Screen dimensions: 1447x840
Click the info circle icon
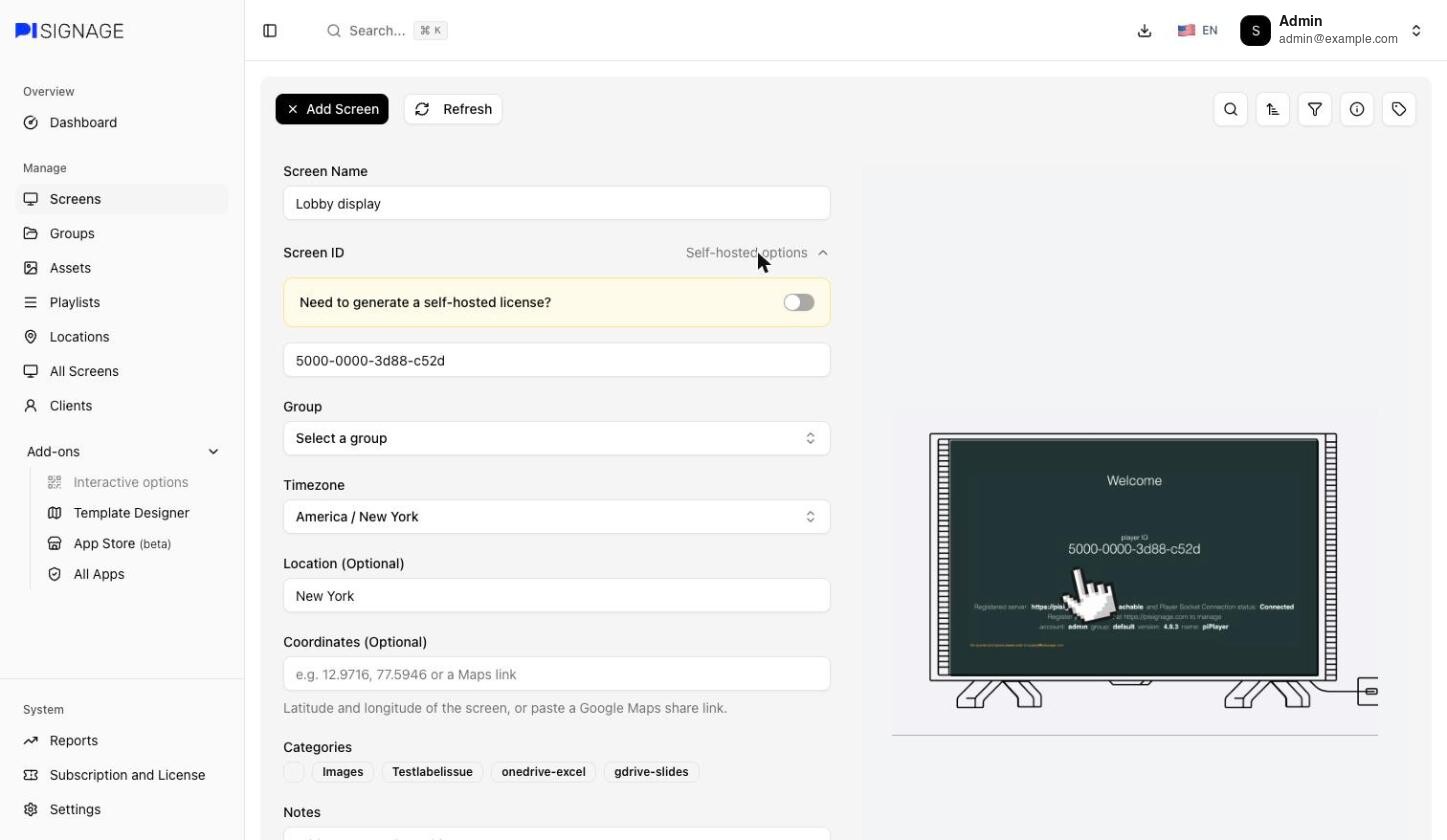pos(1357,109)
